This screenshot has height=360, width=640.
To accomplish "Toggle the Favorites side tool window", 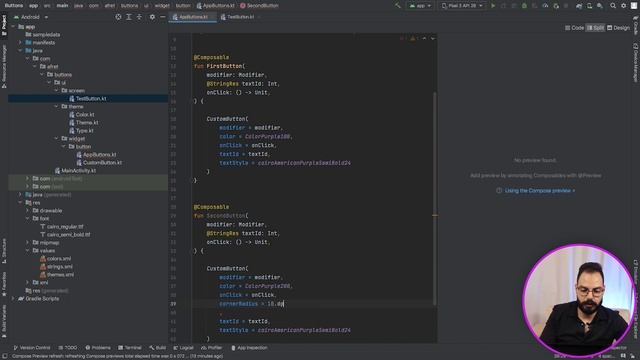I will pyautogui.click(x=4, y=284).
